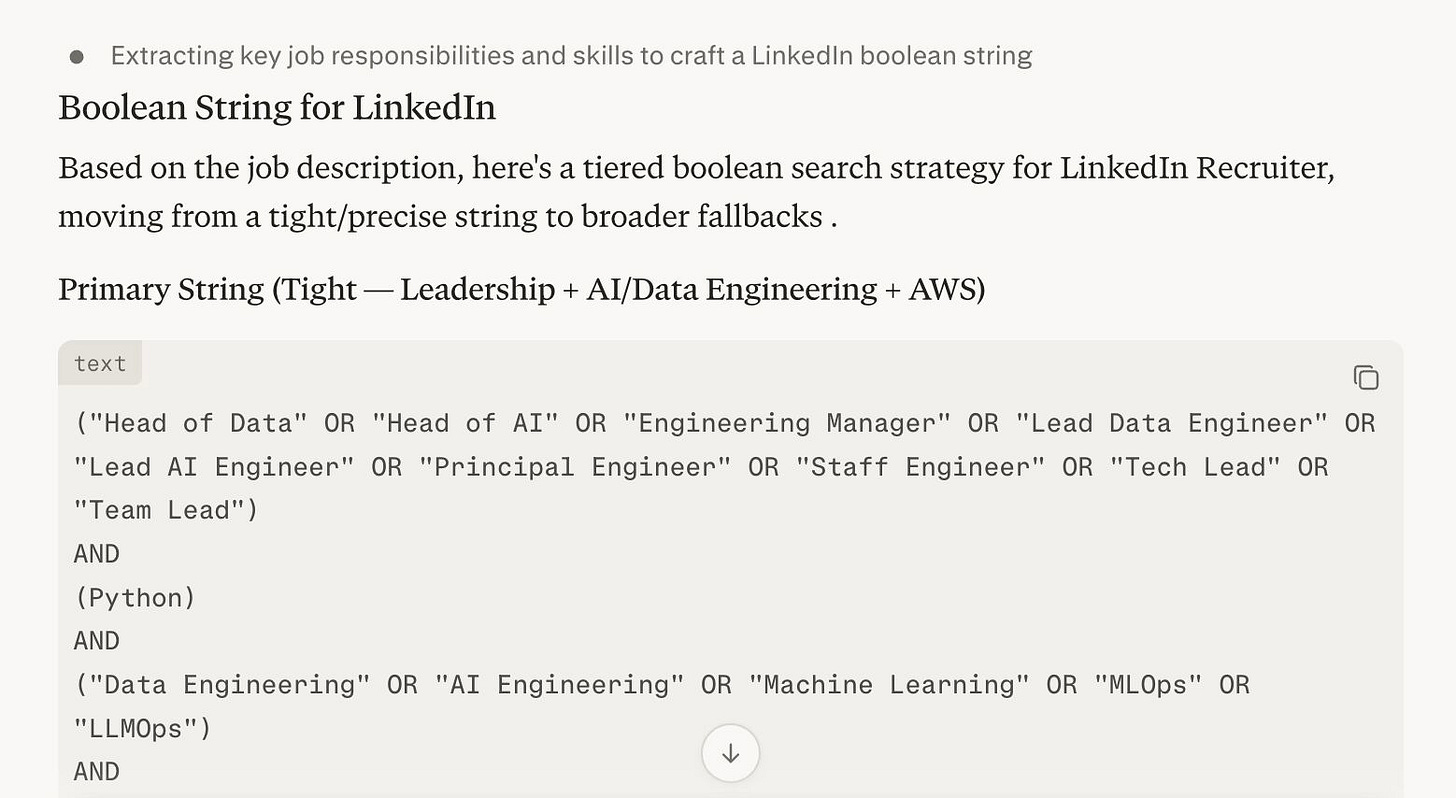Click "Head of AI" in the code
The image size is (1456, 798).
click(465, 423)
